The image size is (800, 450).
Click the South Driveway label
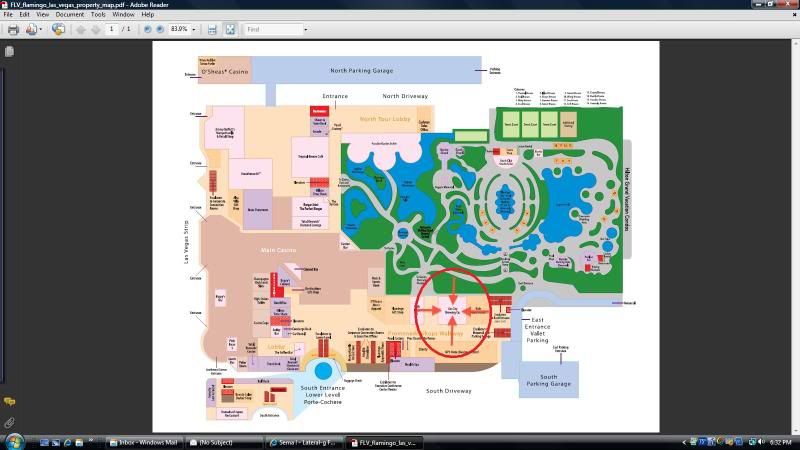(x=448, y=391)
